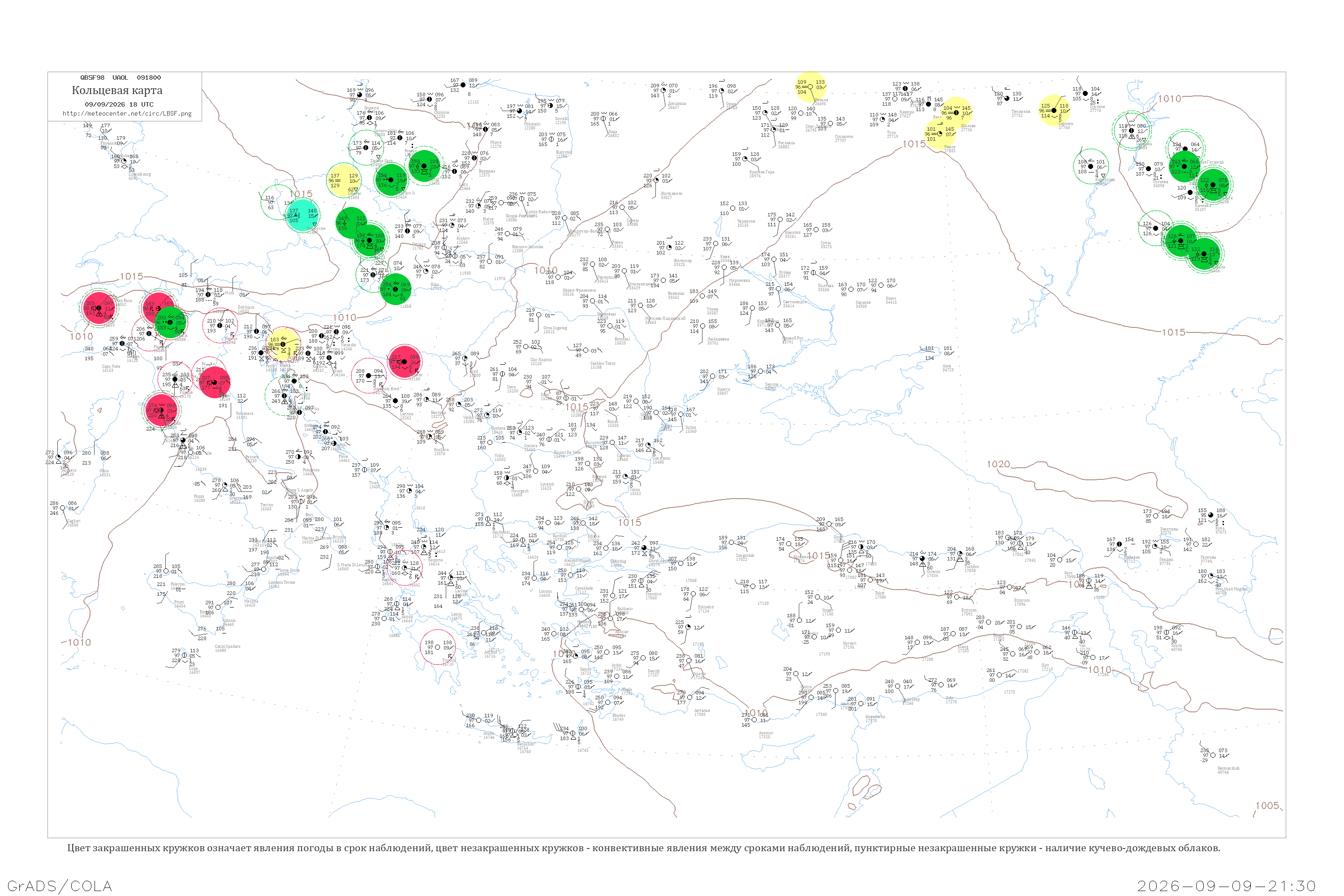Click the 1010 isobar label at top right
Screen dimensions: 1344x896
[x=1169, y=99]
